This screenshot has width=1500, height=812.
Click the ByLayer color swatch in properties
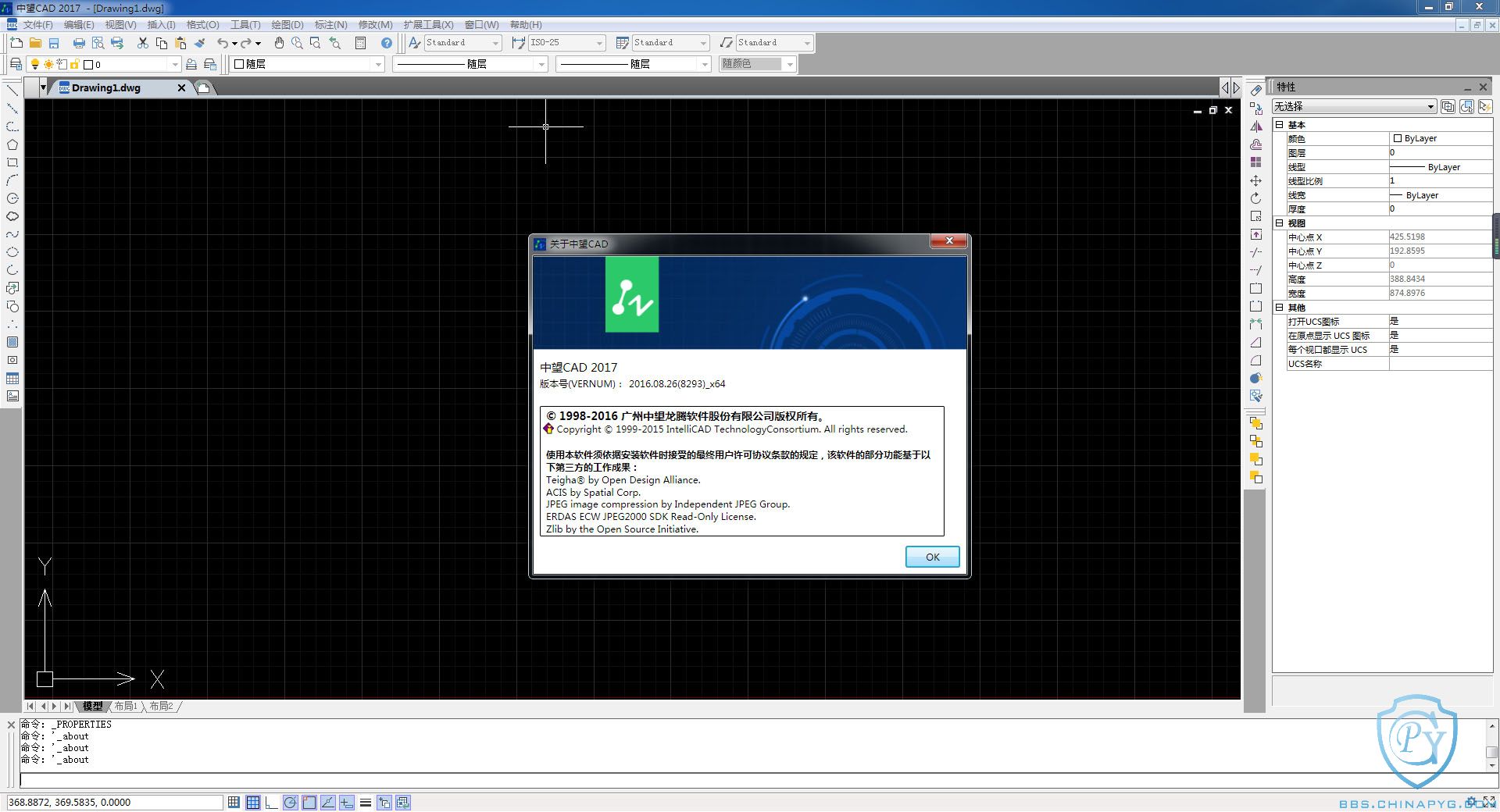tap(1397, 138)
